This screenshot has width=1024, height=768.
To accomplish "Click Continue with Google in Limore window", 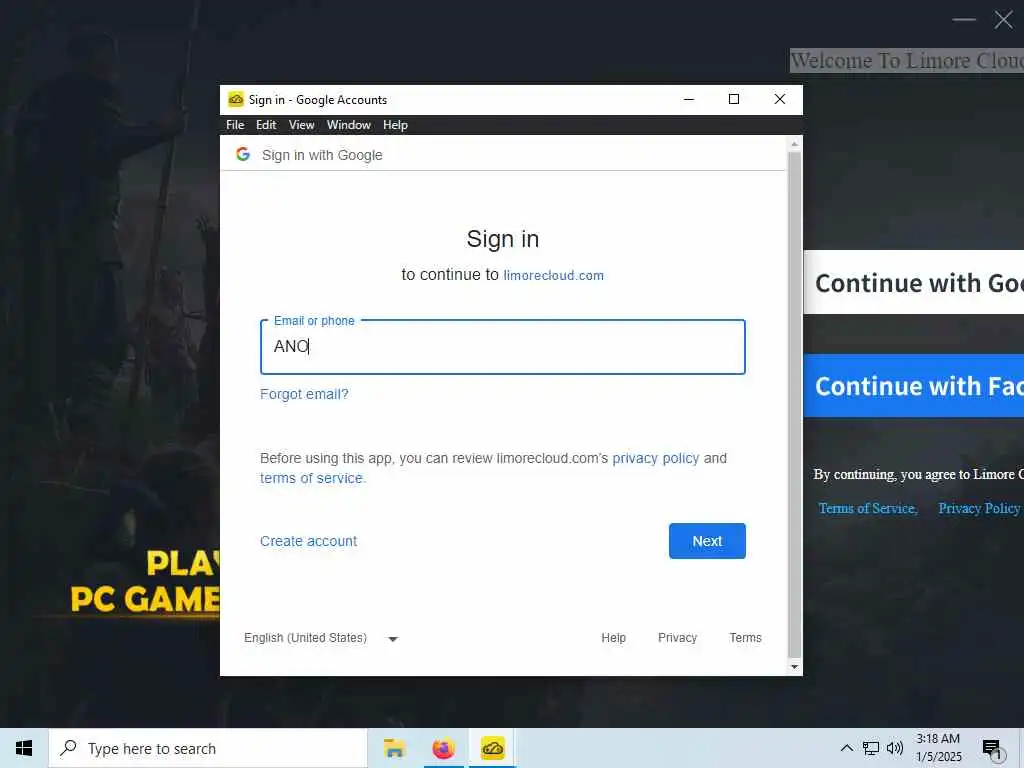I will tap(914, 282).
